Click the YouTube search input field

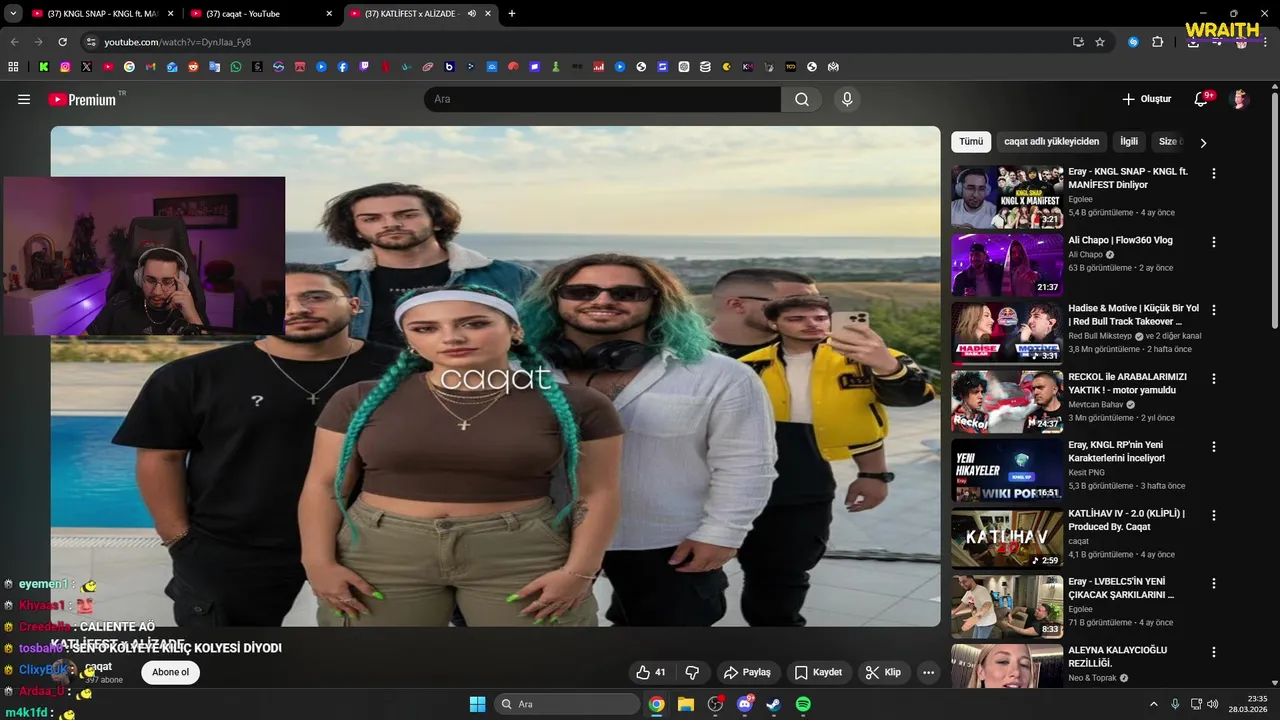[x=602, y=99]
